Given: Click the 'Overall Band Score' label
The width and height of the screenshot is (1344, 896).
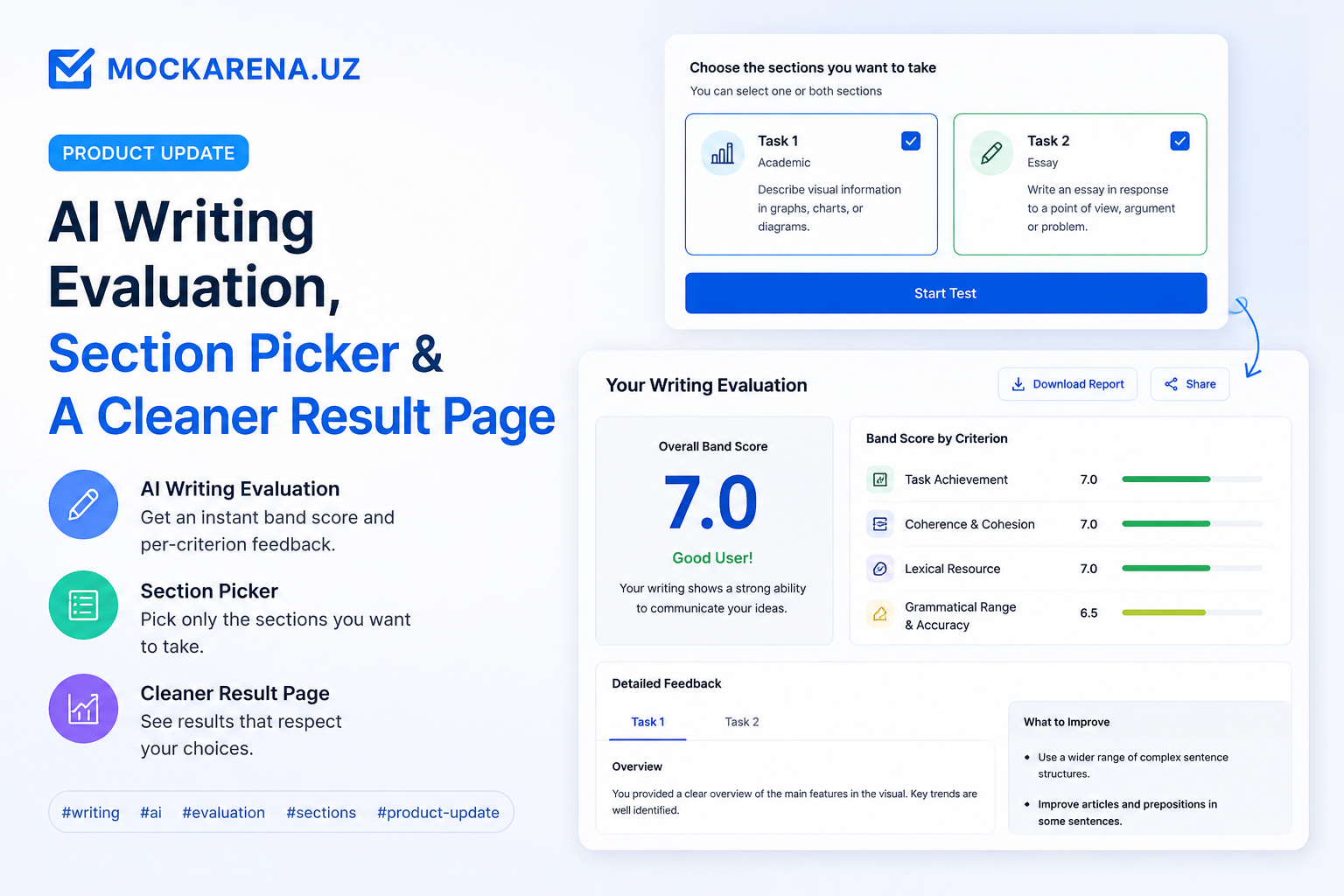Looking at the screenshot, I should click(713, 446).
